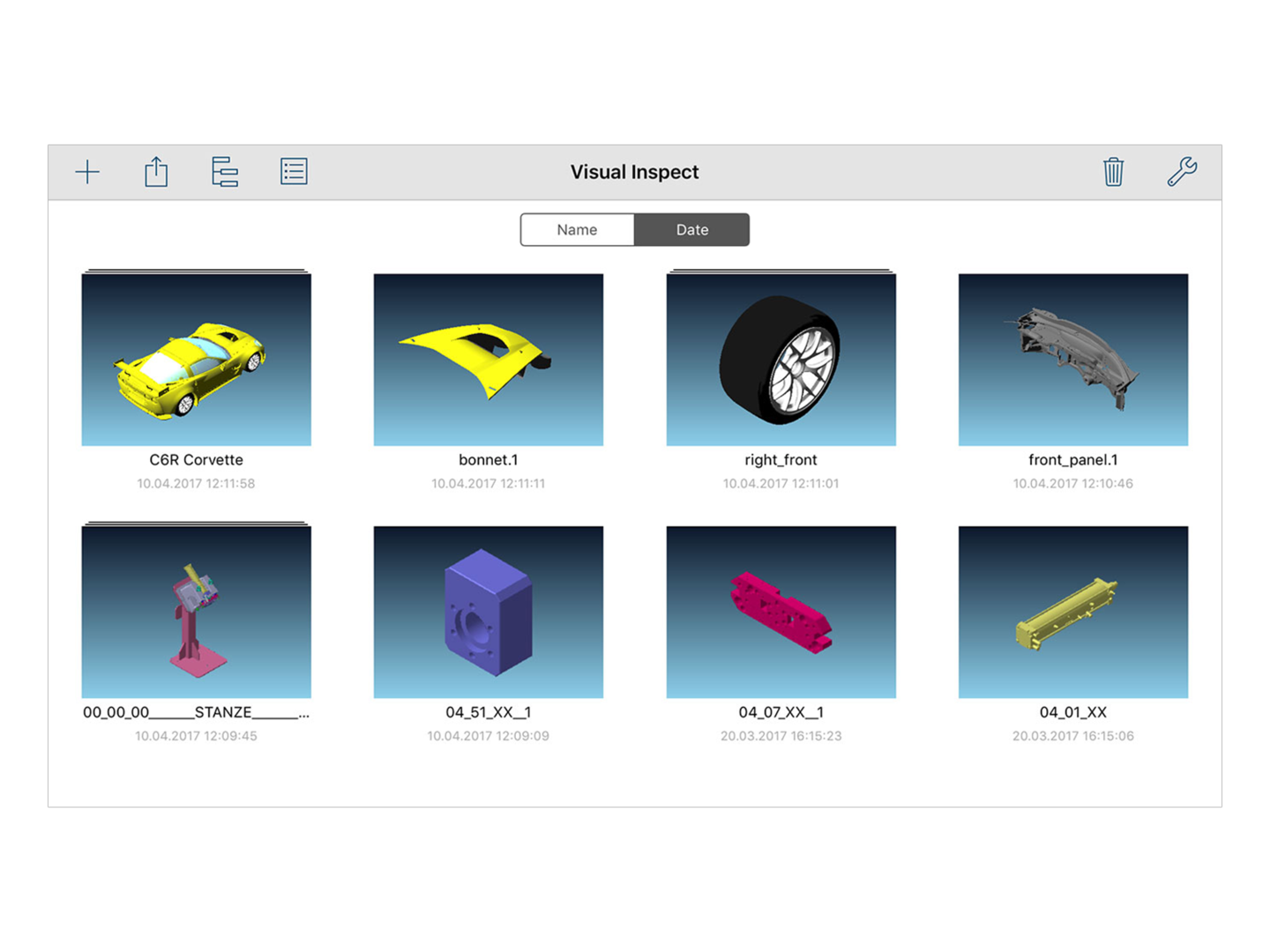Open the front_panel.1 model thumbnail
Screen dimensions: 1270x952
1073,359
